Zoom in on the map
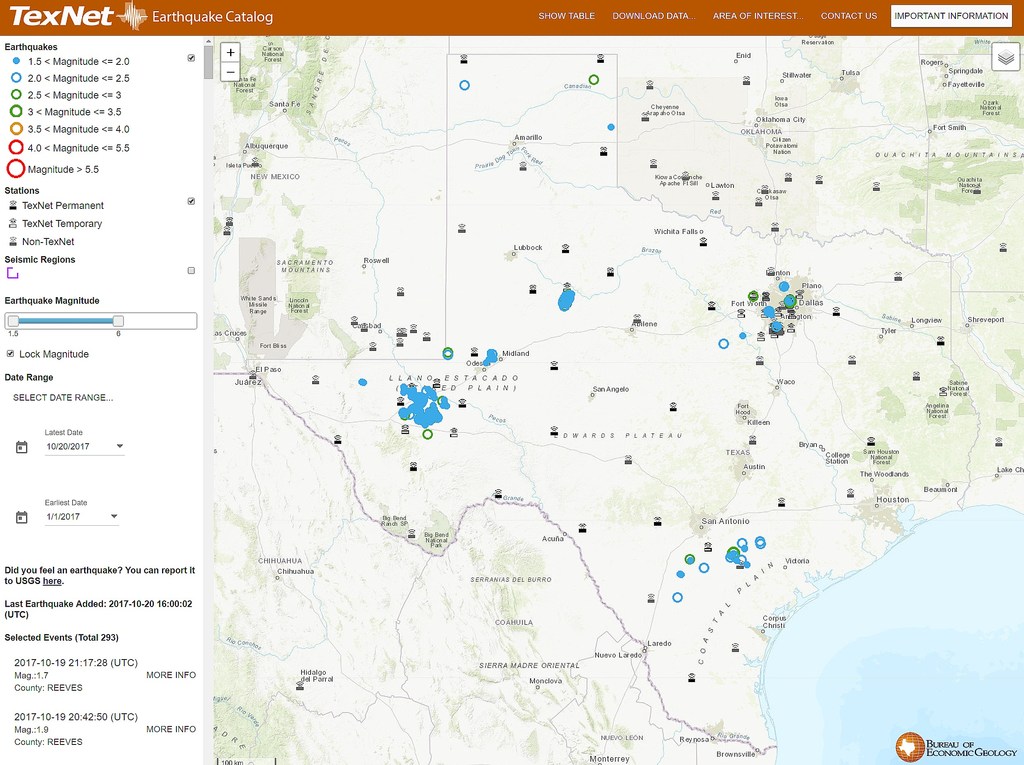 pos(230,52)
